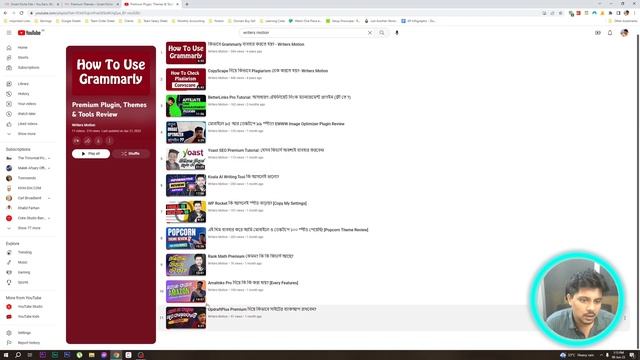Shuffle the playlist
Viewport: 640px width, 360px height.
(x=131, y=154)
